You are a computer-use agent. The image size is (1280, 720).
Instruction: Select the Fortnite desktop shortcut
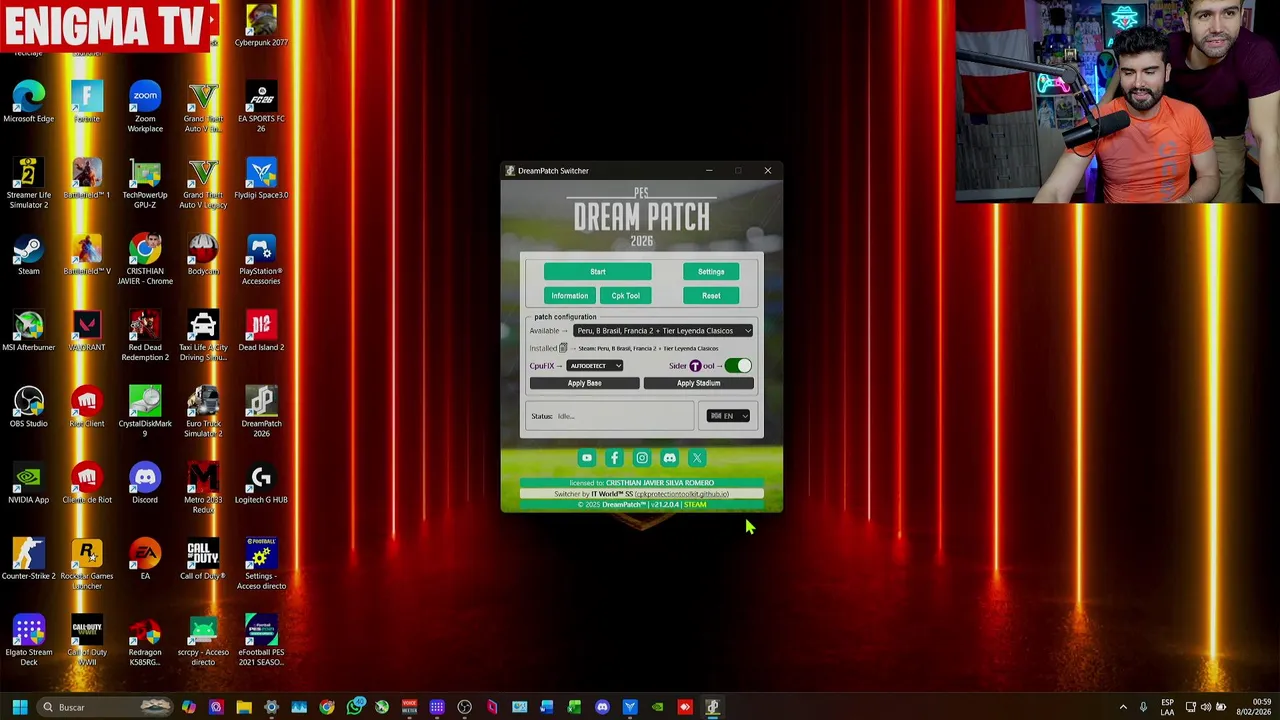(87, 101)
